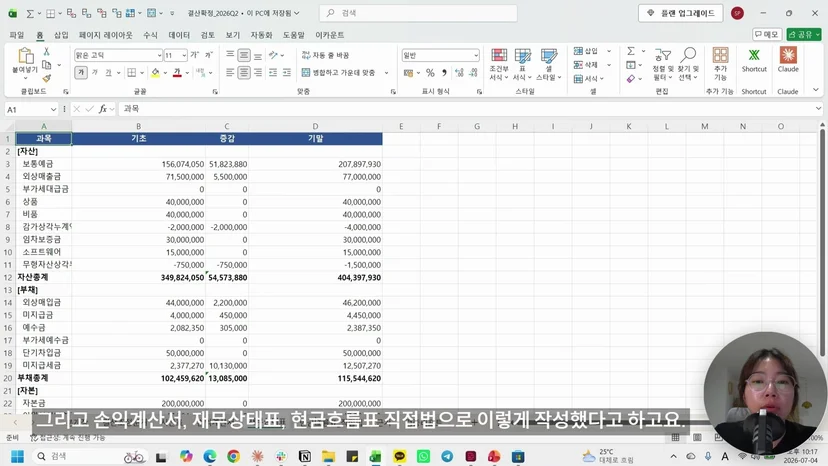Toggle Align Right

point(258,72)
